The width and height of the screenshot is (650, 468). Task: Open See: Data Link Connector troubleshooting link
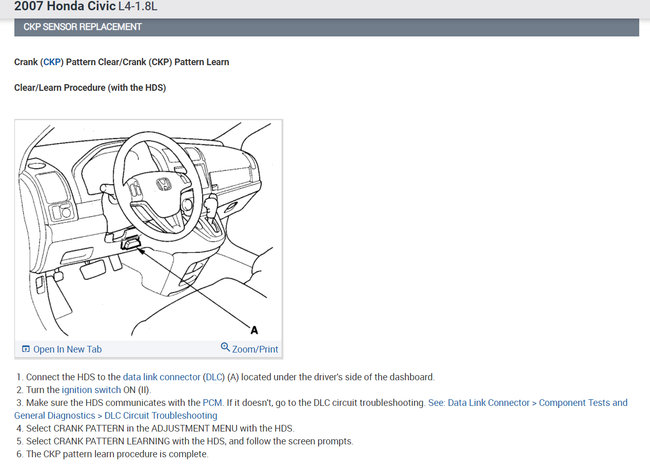click(x=321, y=409)
